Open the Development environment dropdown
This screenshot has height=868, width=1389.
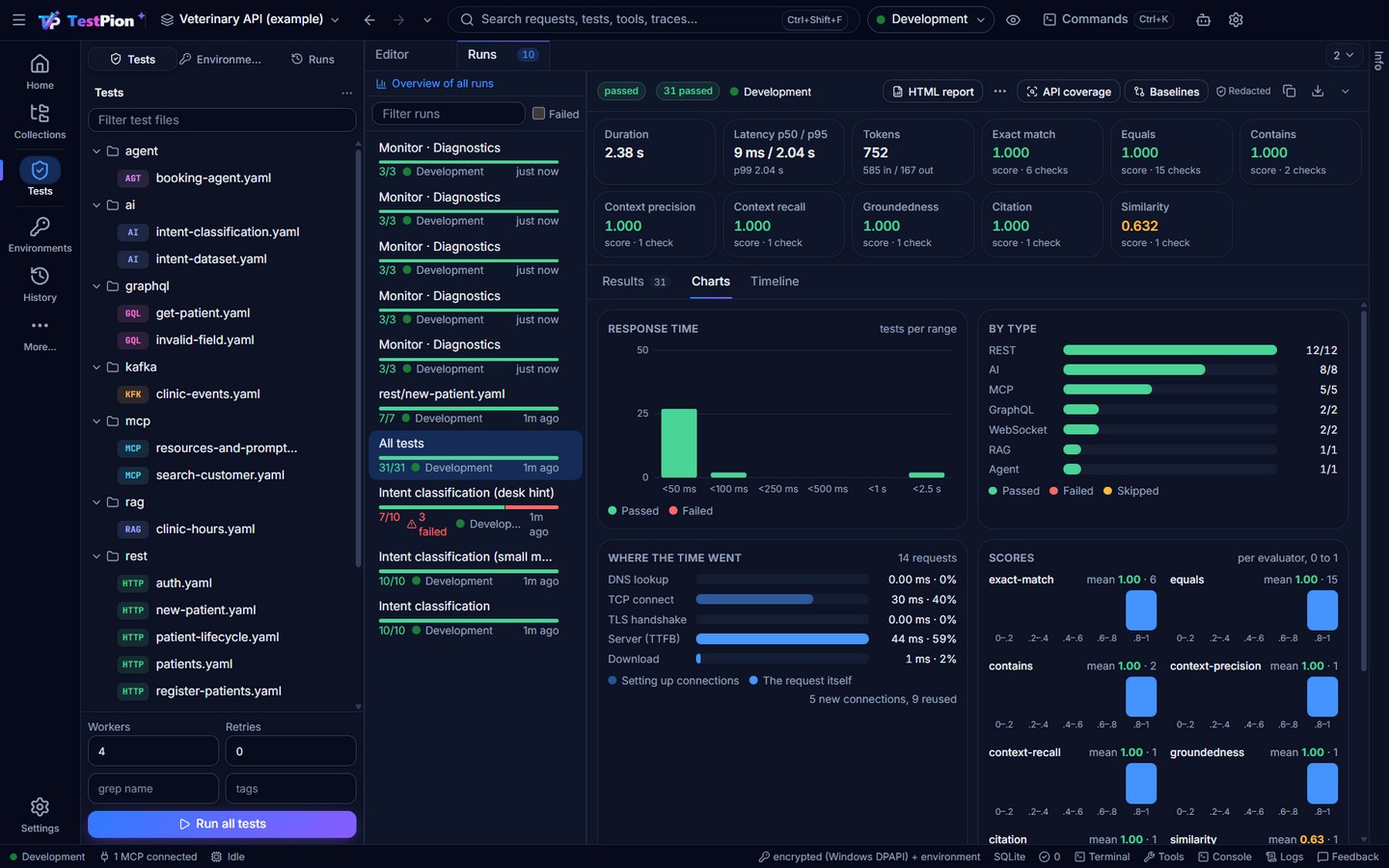coord(930,19)
